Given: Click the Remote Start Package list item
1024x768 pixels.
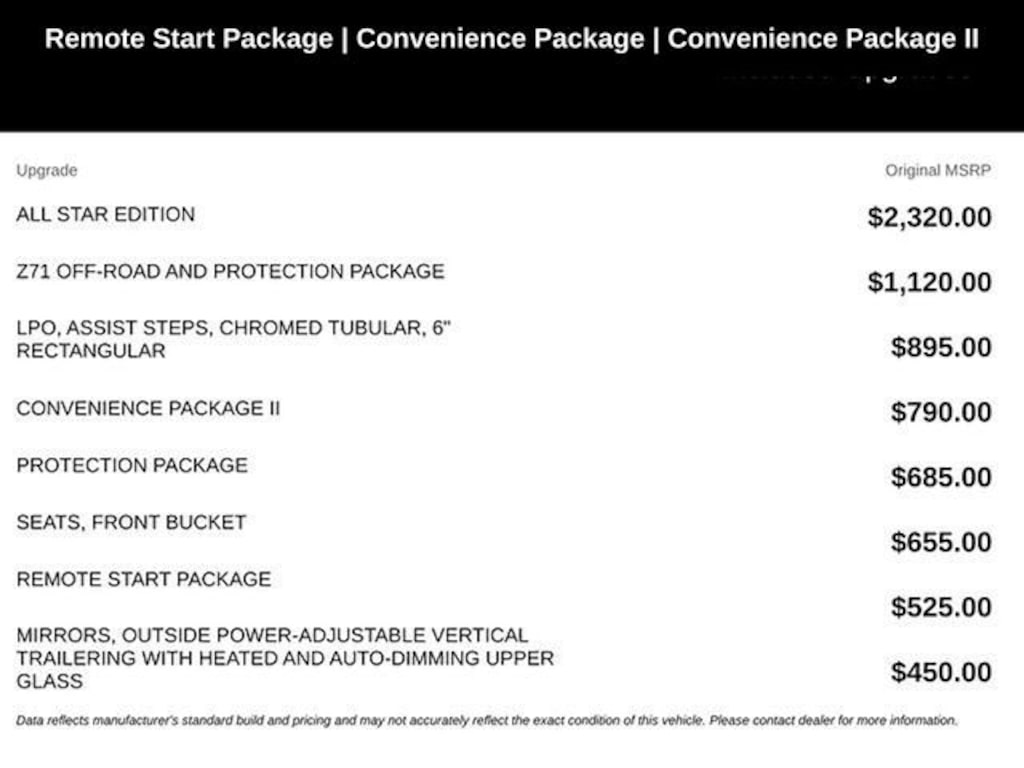Looking at the screenshot, I should [144, 579].
